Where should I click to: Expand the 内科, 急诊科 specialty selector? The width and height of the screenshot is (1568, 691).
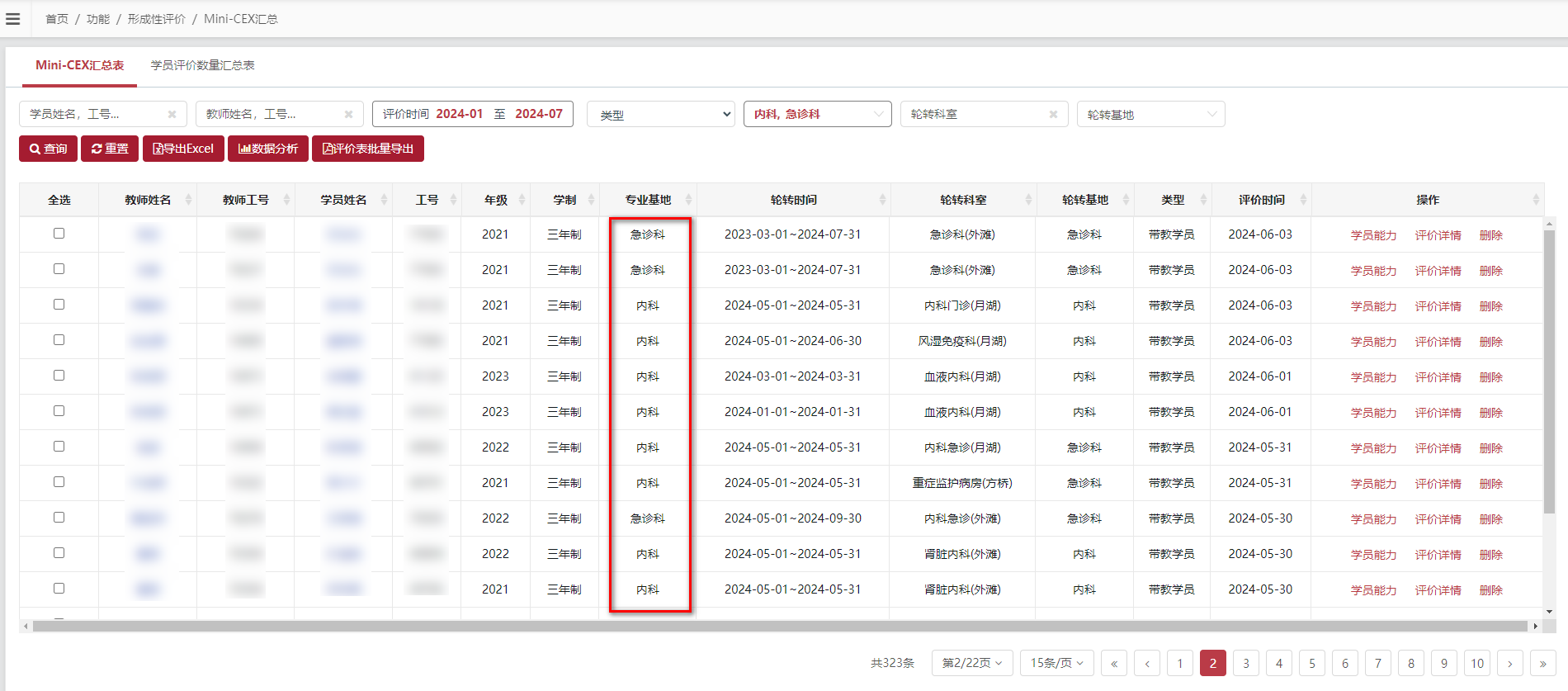pos(818,114)
